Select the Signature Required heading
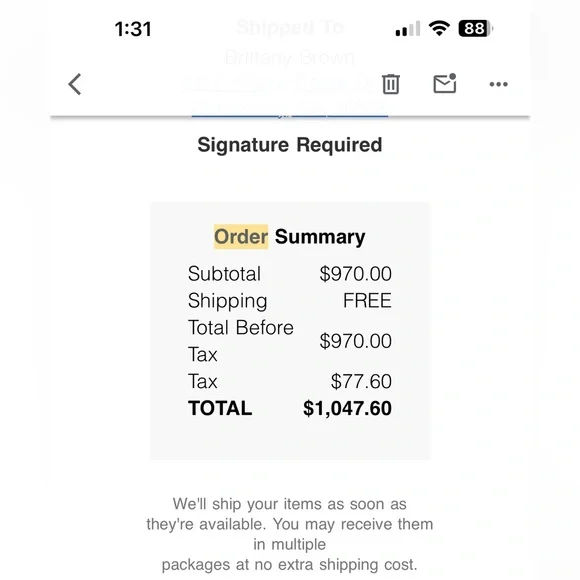 [x=290, y=145]
